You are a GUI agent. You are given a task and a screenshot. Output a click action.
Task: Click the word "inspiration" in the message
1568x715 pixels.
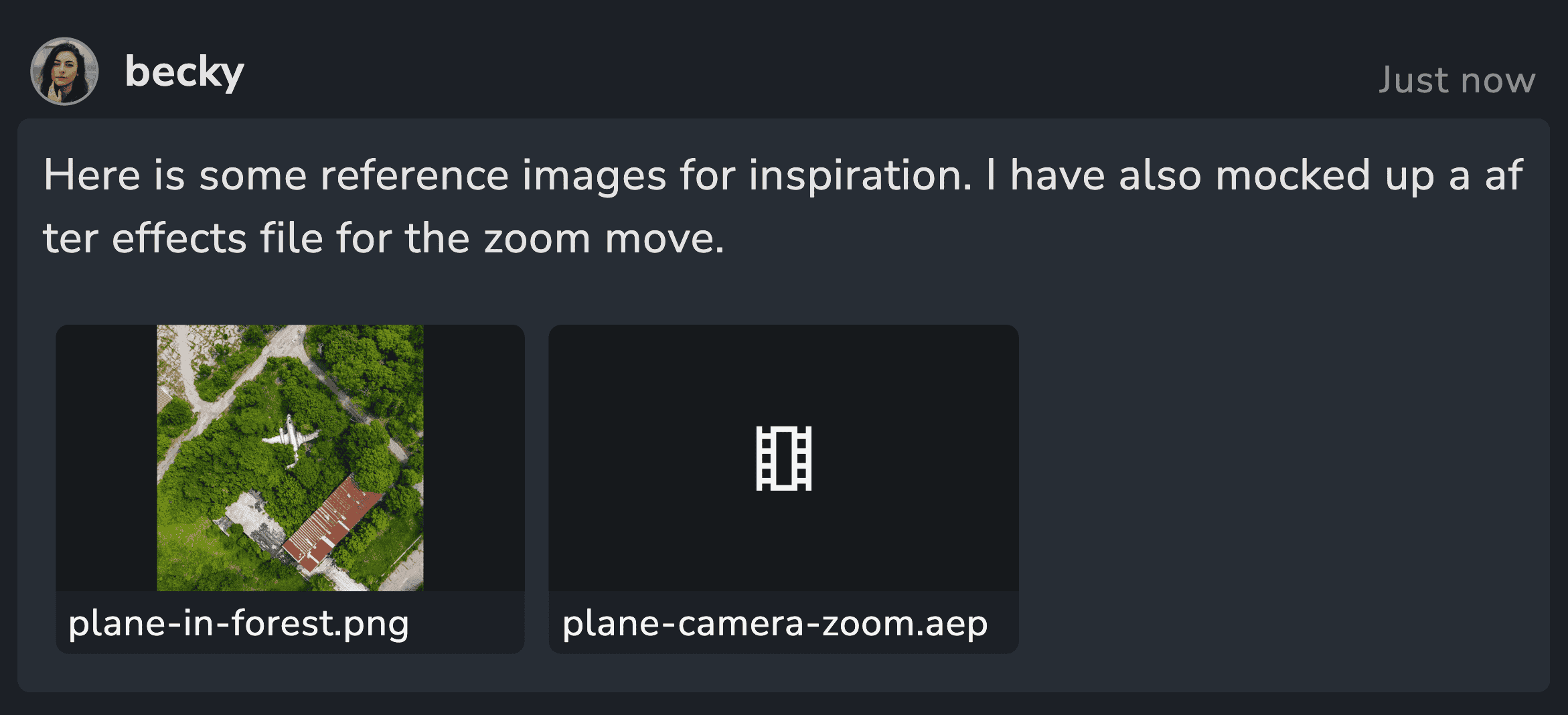pos(860,177)
